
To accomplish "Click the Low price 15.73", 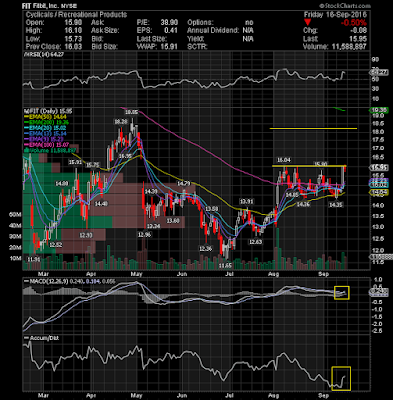I will pos(73,39).
